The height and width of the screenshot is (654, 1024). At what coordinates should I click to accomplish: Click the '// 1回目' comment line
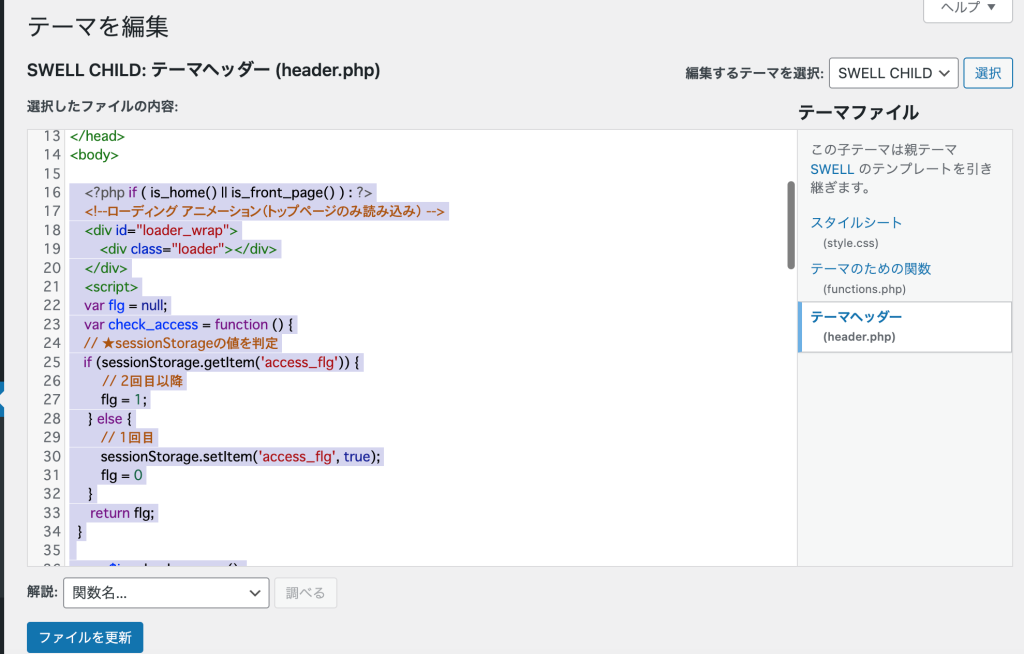[x=127, y=437]
